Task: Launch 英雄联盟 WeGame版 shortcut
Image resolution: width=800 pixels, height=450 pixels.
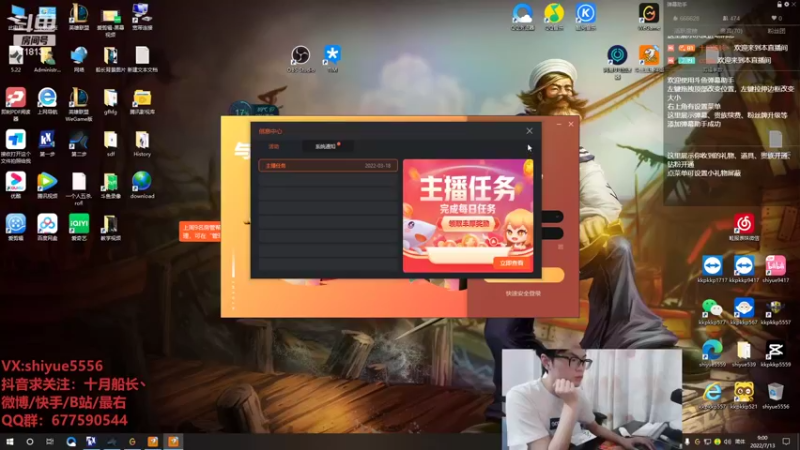Action: pyautogui.click(x=79, y=102)
